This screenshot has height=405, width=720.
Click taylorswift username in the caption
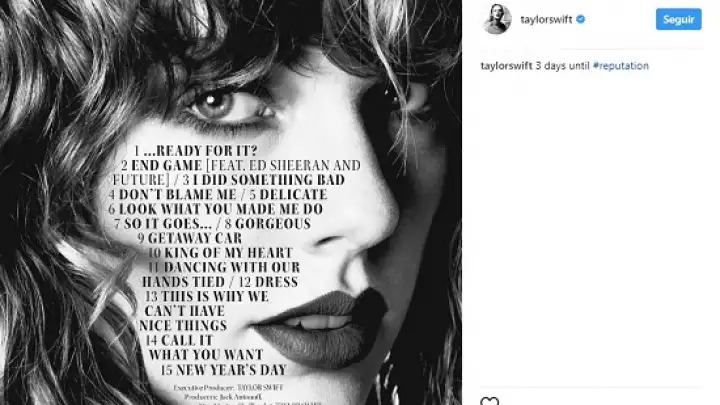click(506, 66)
